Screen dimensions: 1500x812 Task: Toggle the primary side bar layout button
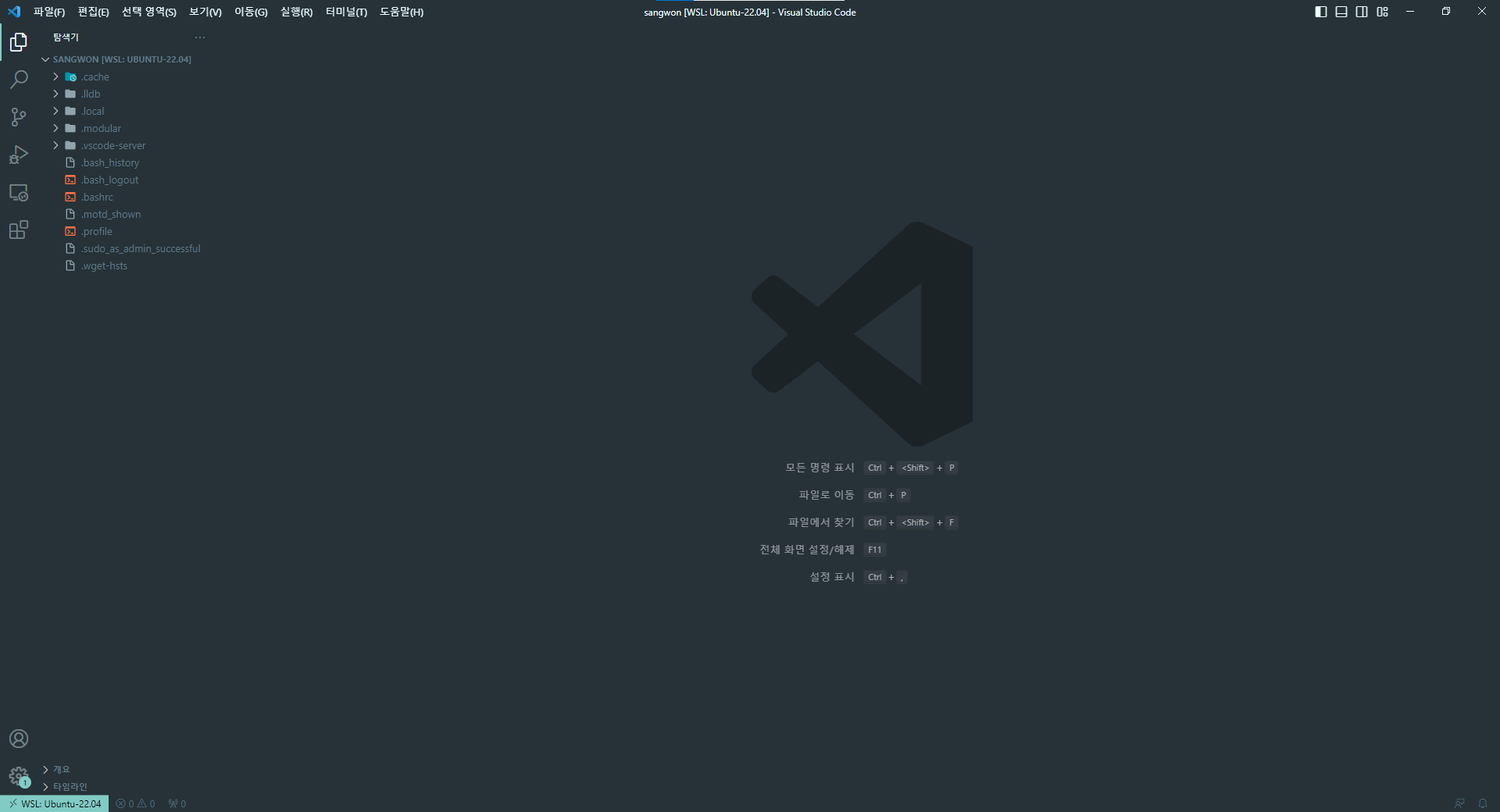click(x=1321, y=12)
